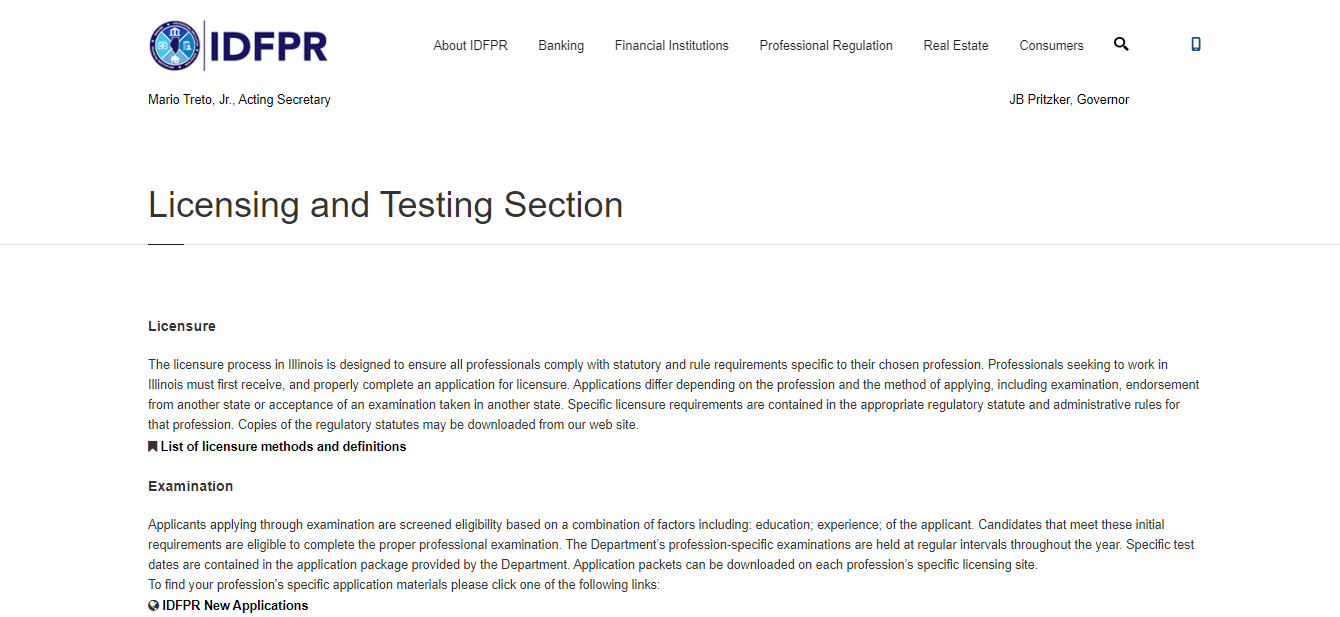Open list of licensure methods and definitions
The width and height of the screenshot is (1340, 617).
(x=283, y=445)
